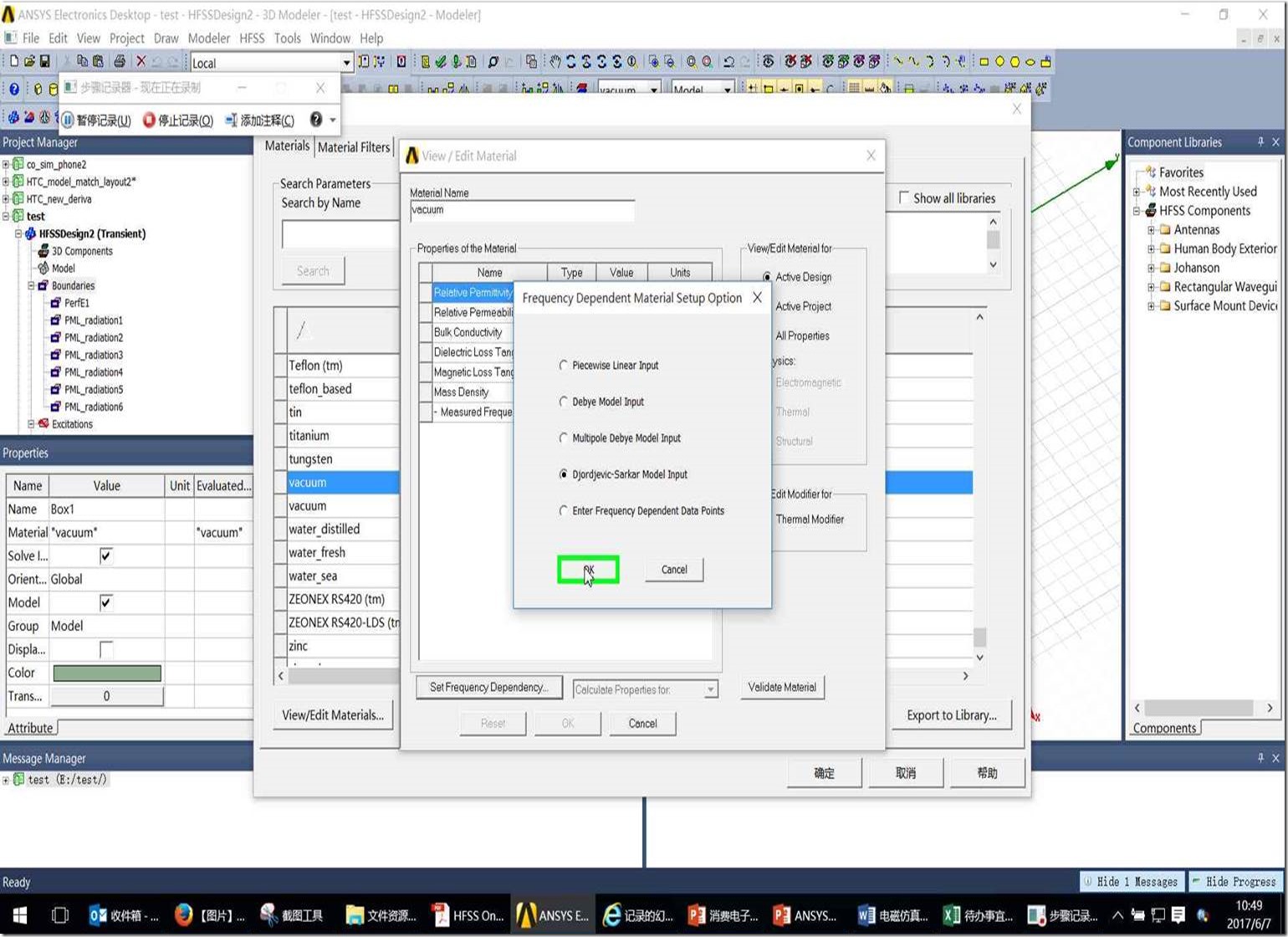This screenshot has width=1288, height=937.
Task: Expand the HTC_new_deriva project node
Action: pos(6,199)
